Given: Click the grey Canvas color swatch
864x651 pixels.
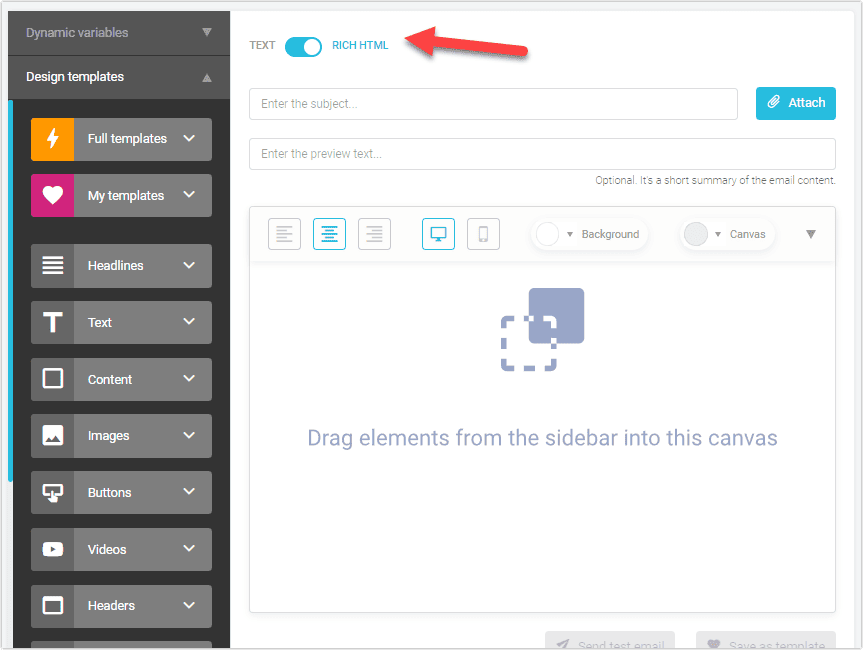Looking at the screenshot, I should [696, 234].
